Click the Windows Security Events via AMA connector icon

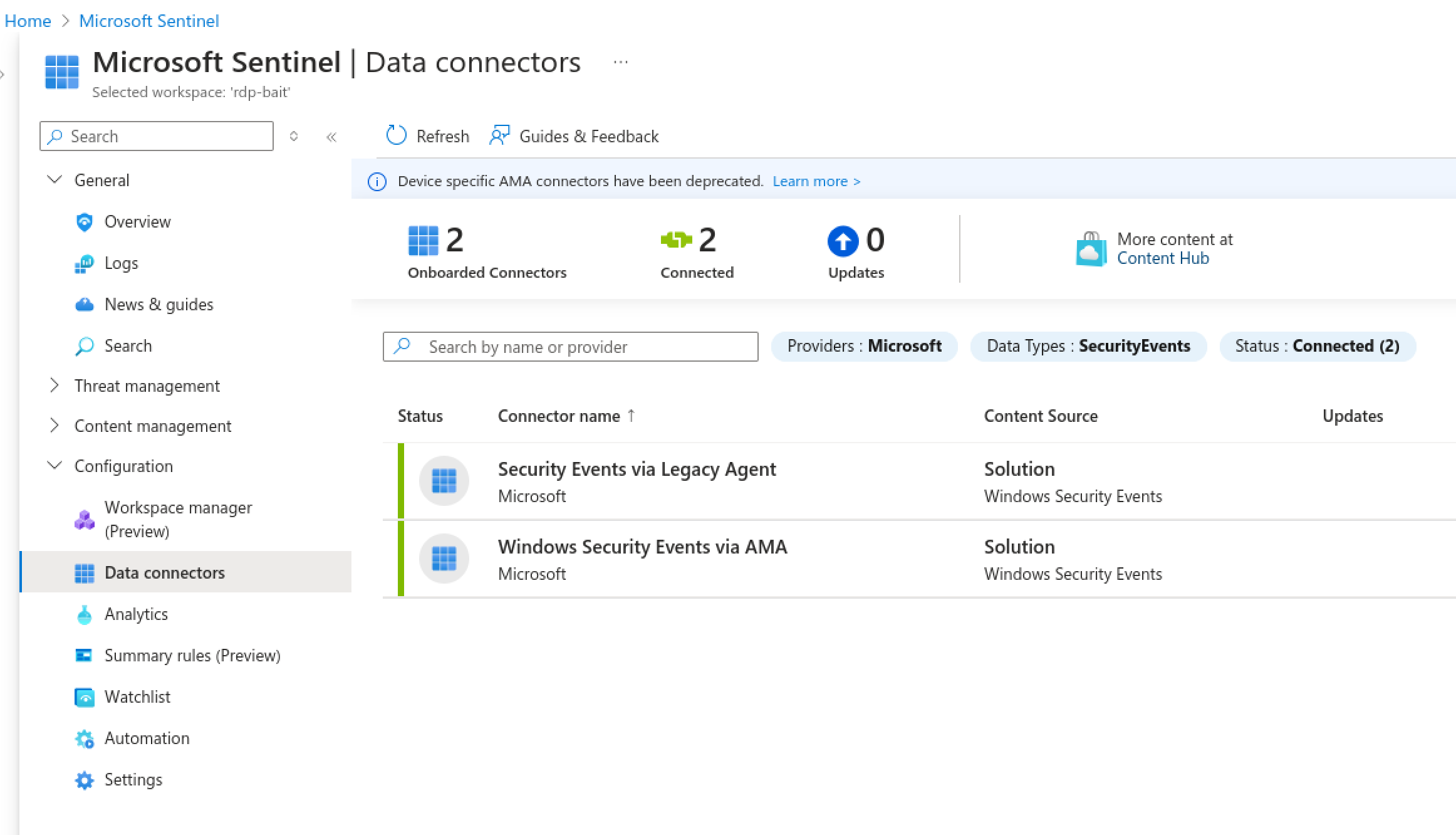click(x=444, y=559)
